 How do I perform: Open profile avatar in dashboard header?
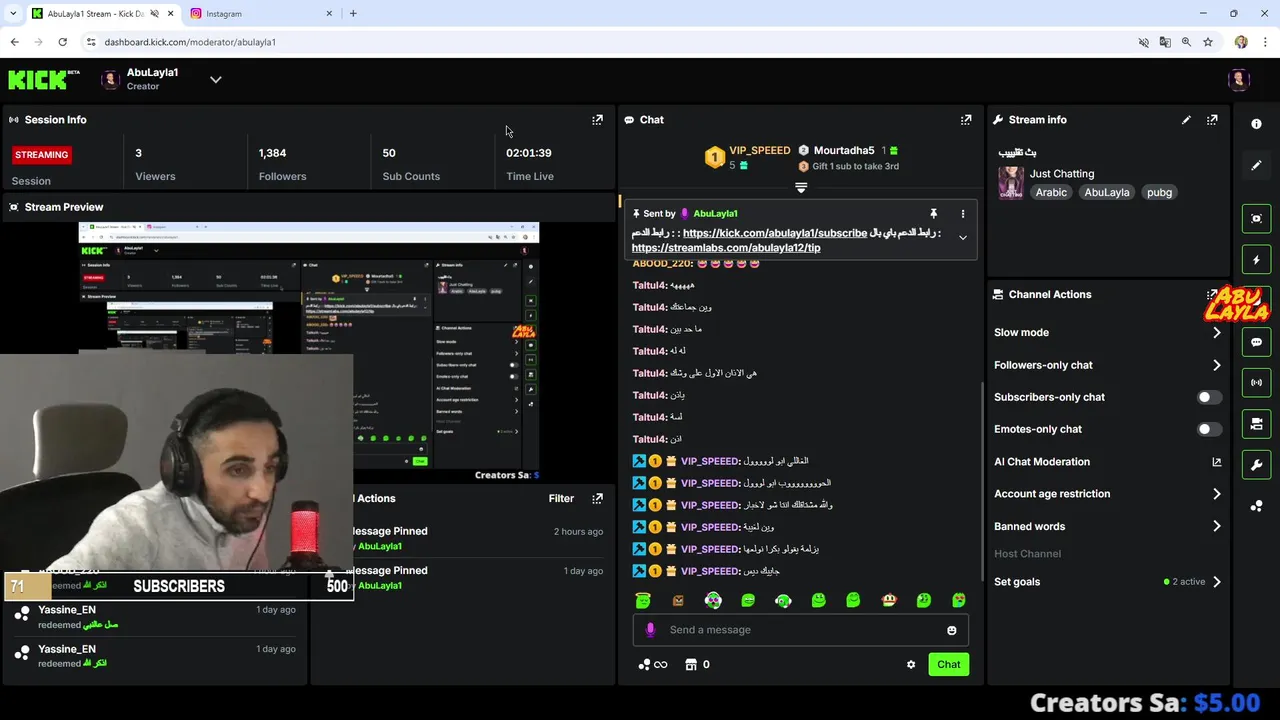tap(1239, 80)
